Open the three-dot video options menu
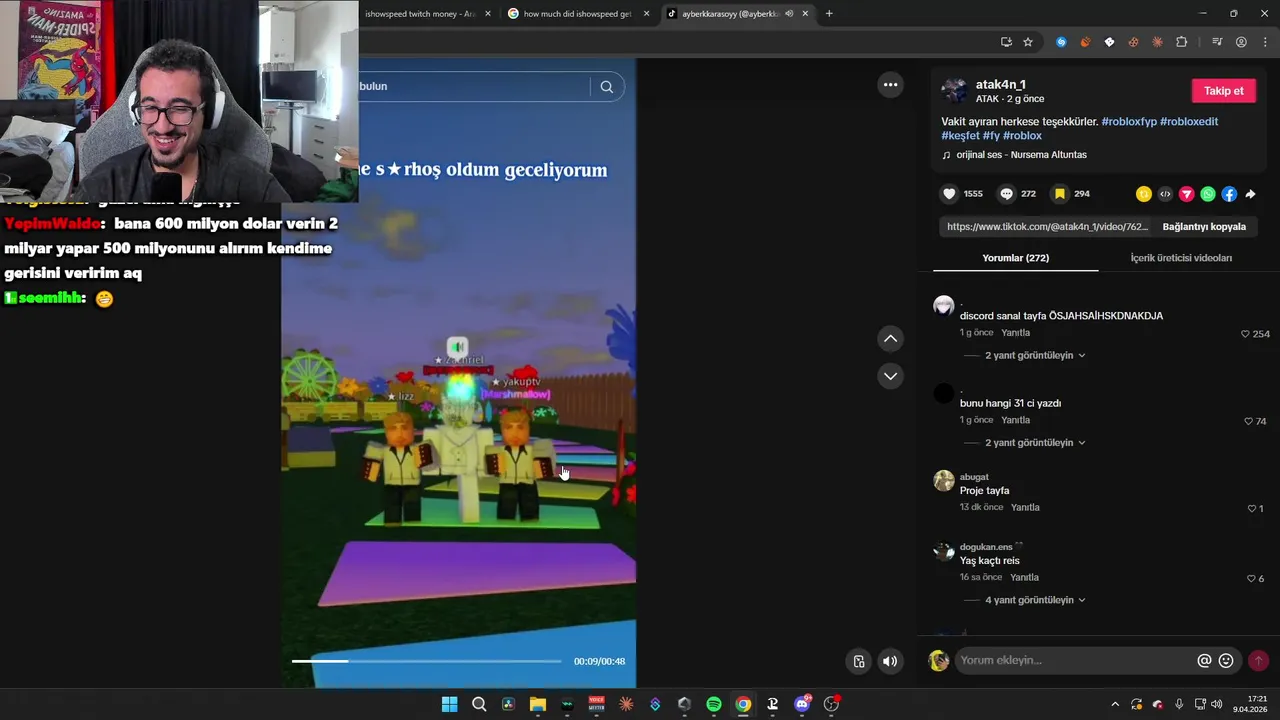The height and width of the screenshot is (720, 1280). pos(890,85)
